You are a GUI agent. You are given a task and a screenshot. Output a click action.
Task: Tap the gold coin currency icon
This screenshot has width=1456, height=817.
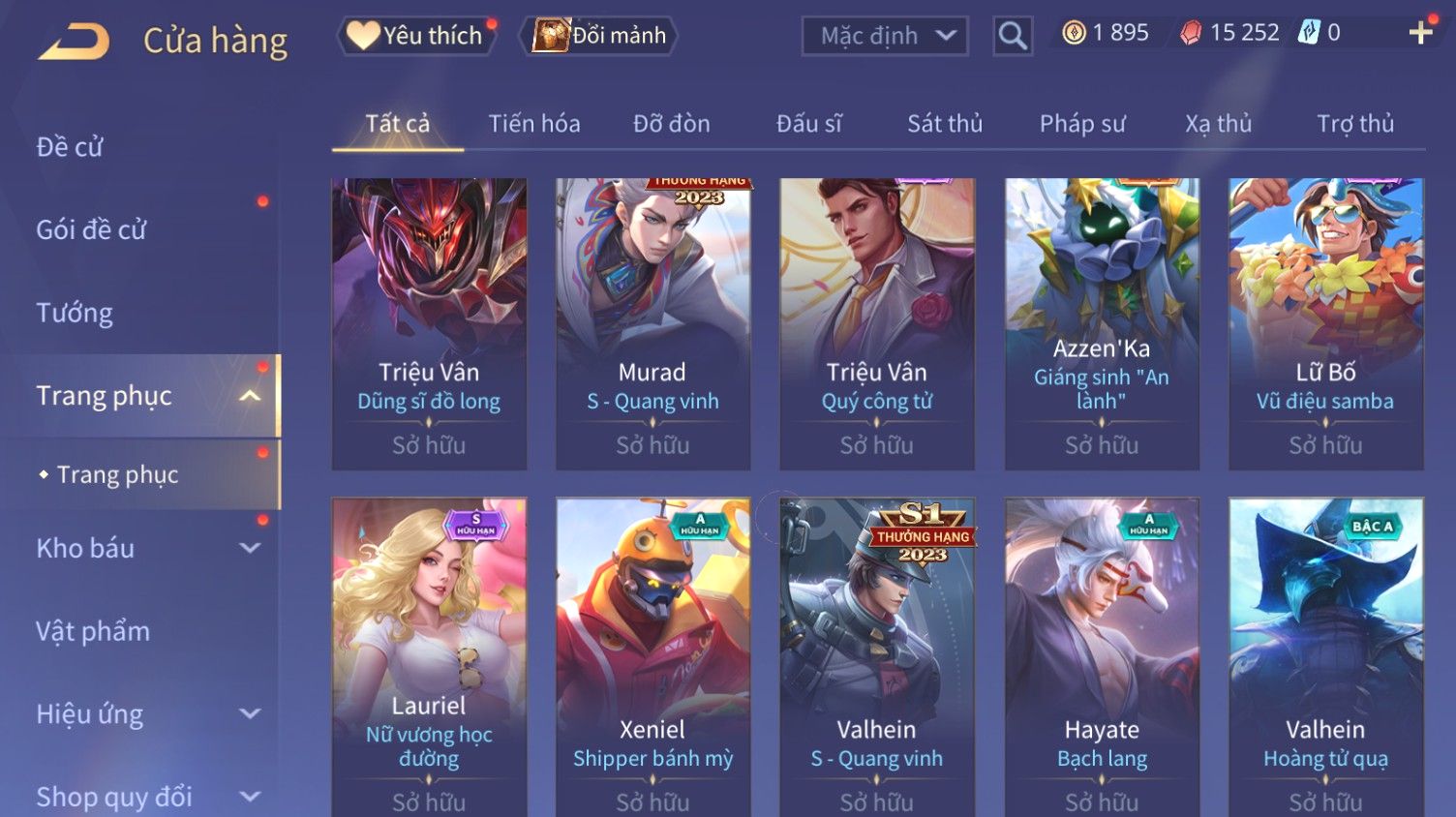(1074, 33)
